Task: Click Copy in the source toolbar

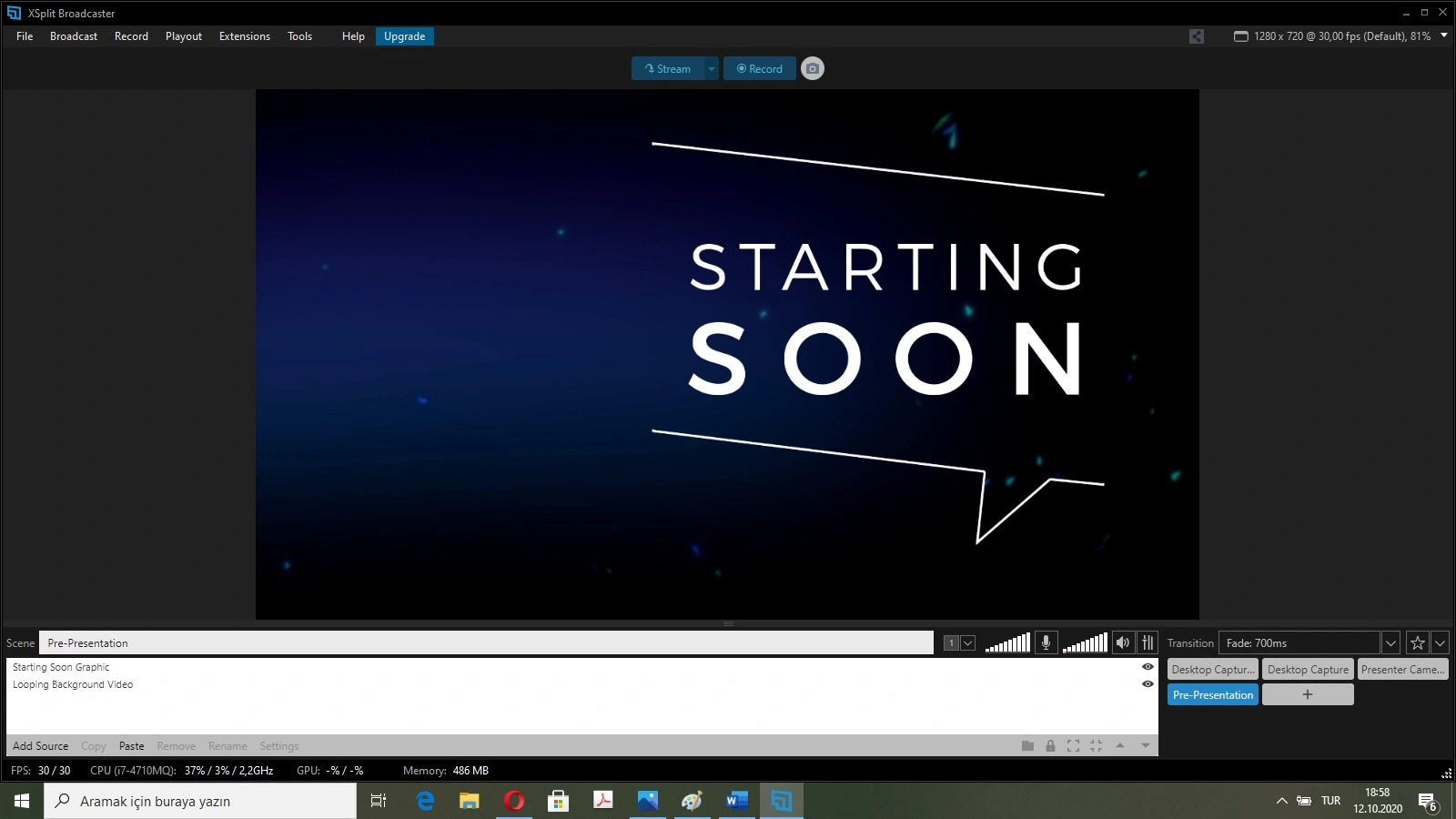Action: [94, 746]
